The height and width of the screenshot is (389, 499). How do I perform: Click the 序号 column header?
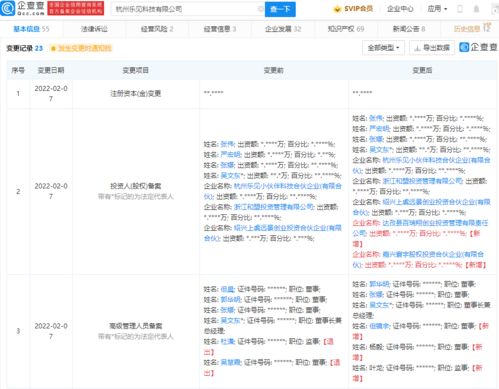18,70
